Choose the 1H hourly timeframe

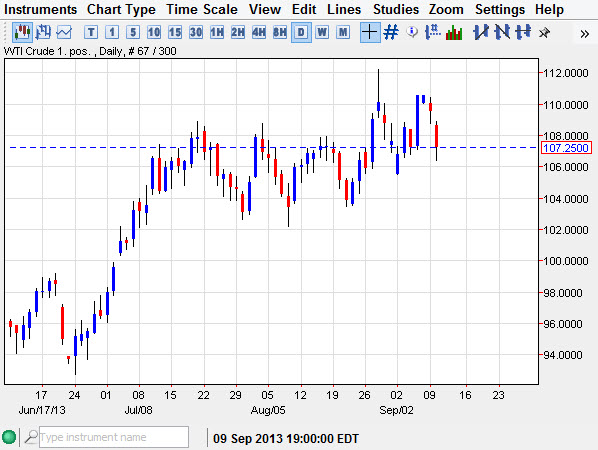[217, 32]
